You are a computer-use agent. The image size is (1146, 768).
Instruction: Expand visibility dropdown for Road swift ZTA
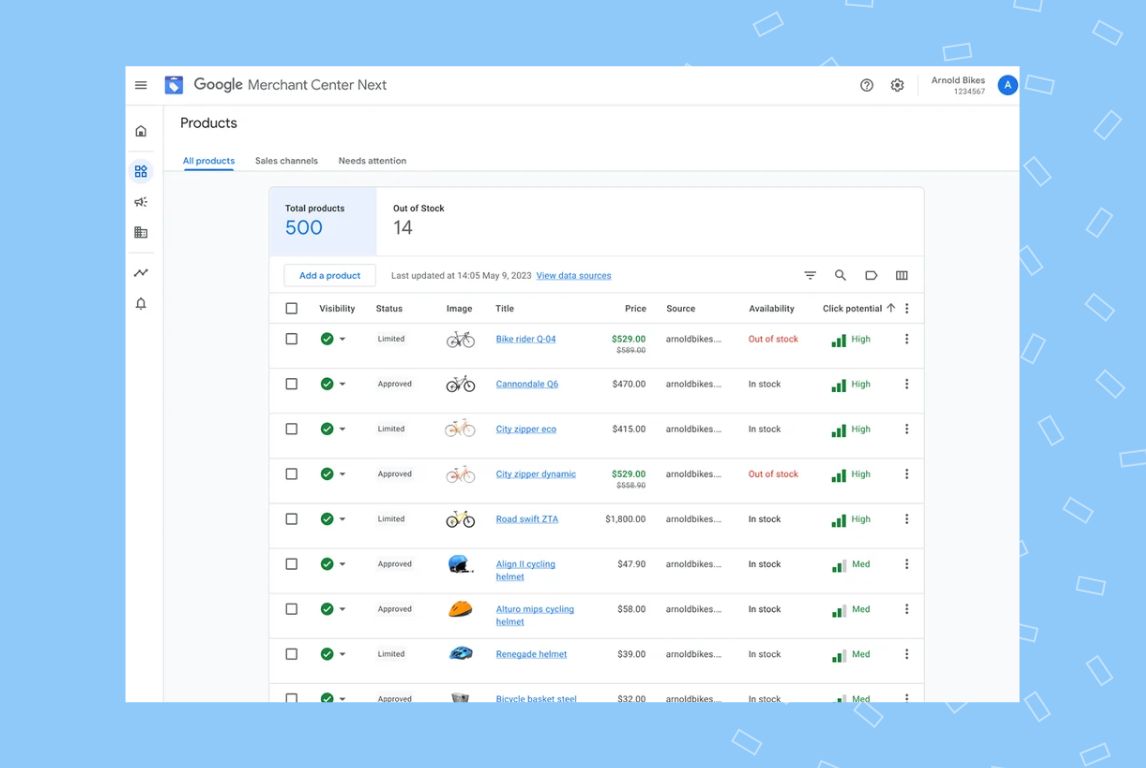click(342, 520)
